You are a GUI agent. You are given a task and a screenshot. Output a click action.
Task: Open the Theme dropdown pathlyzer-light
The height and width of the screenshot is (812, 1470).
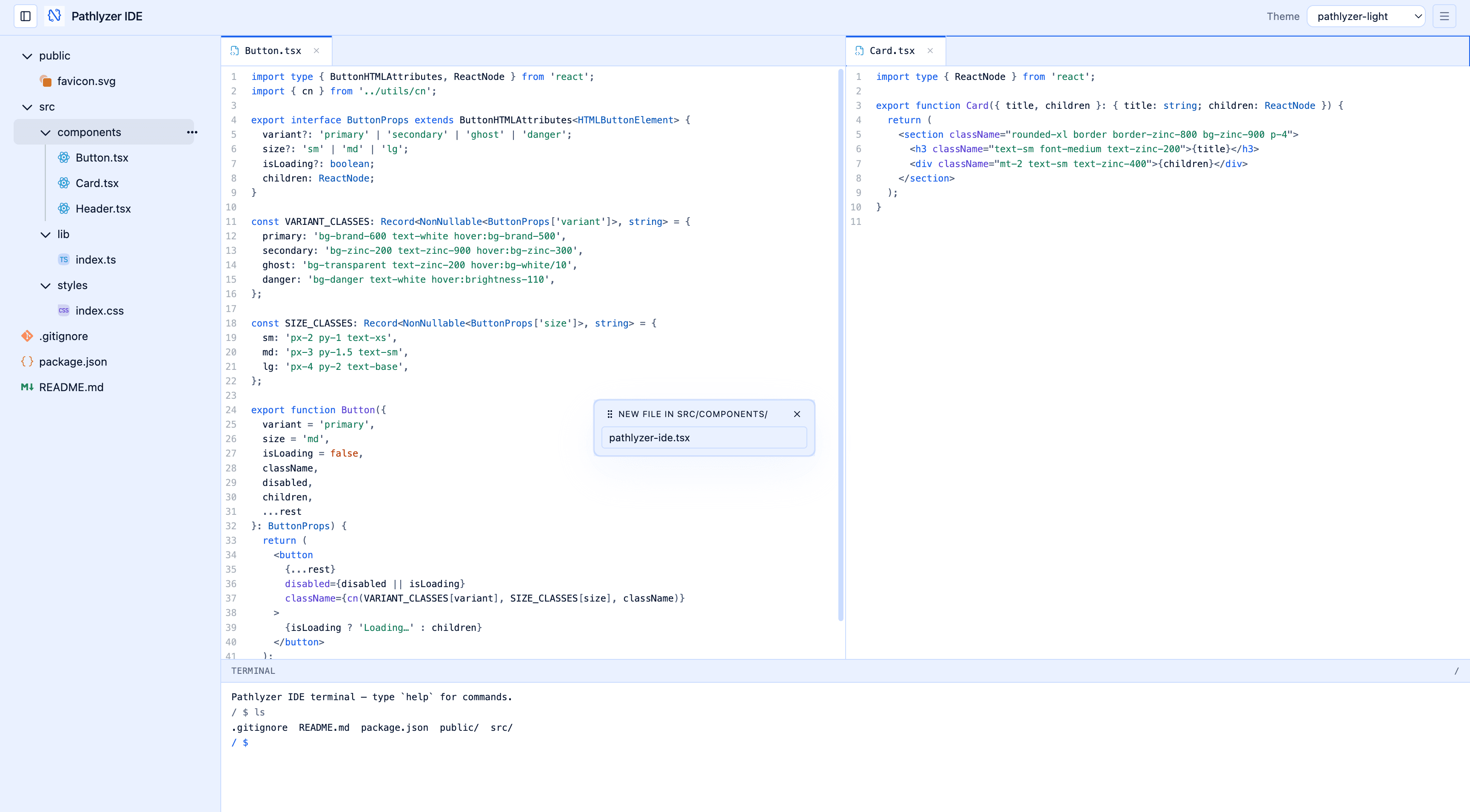click(1366, 17)
